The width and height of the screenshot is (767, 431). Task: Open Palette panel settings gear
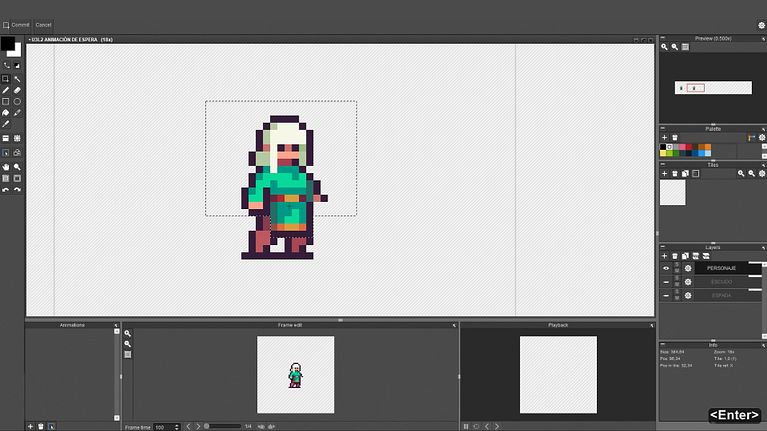(761, 137)
